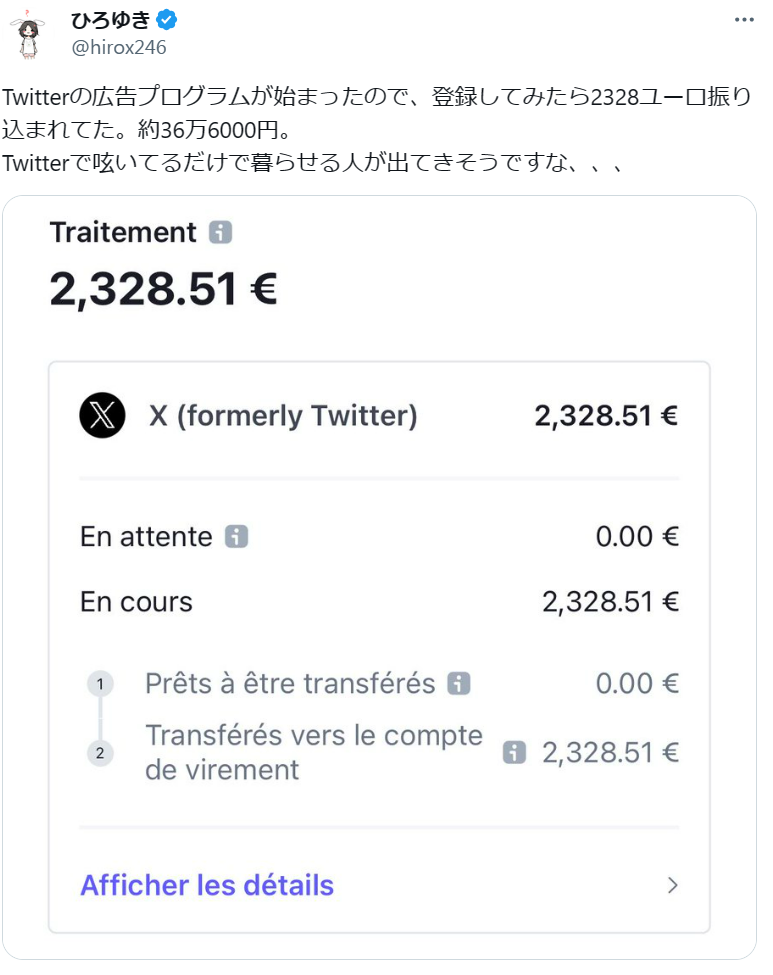Open the Afficher les détails link
Viewport: 773px width, 975px height.
tap(207, 885)
